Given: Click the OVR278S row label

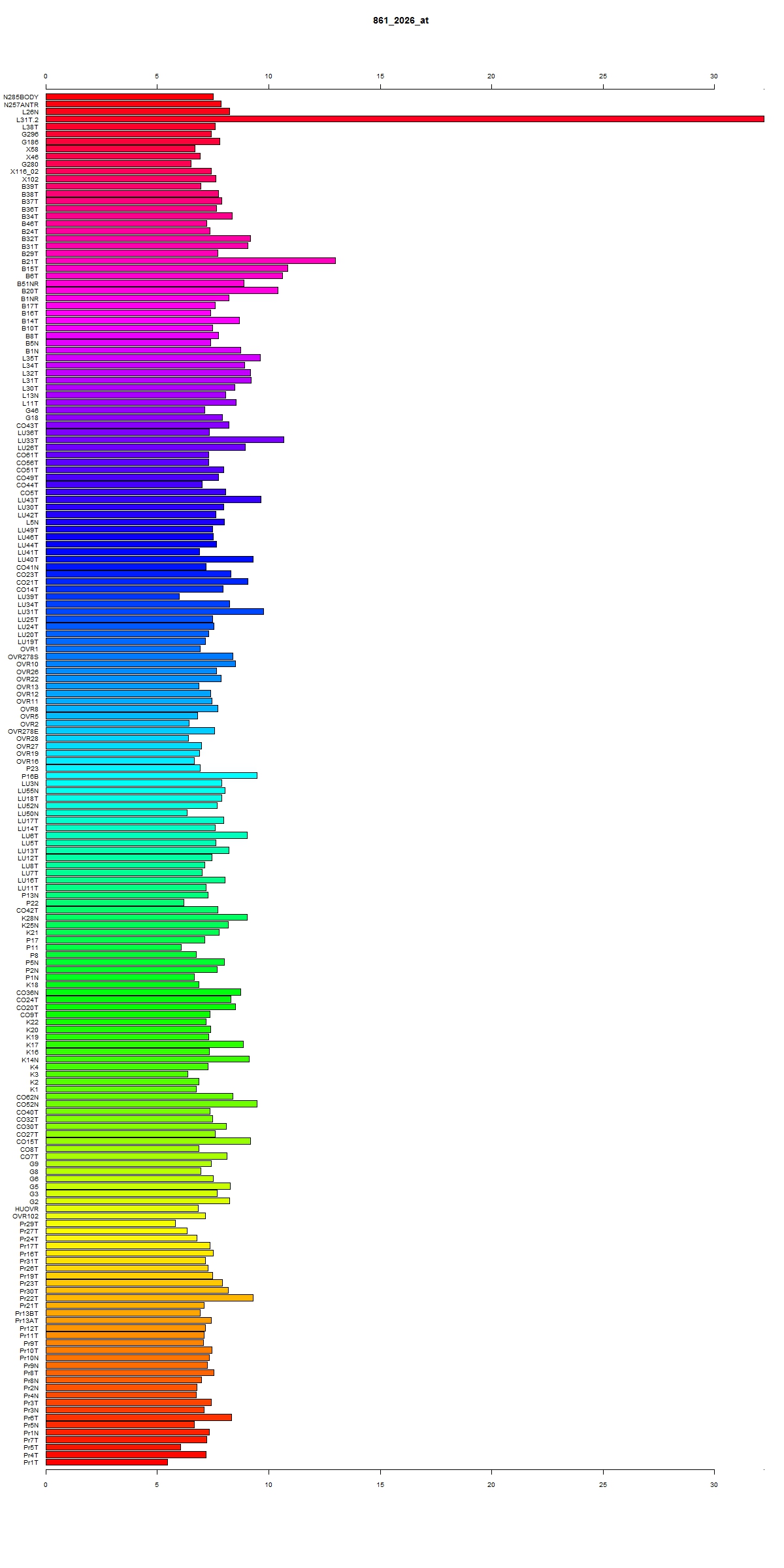Looking at the screenshot, I should 24,657.
